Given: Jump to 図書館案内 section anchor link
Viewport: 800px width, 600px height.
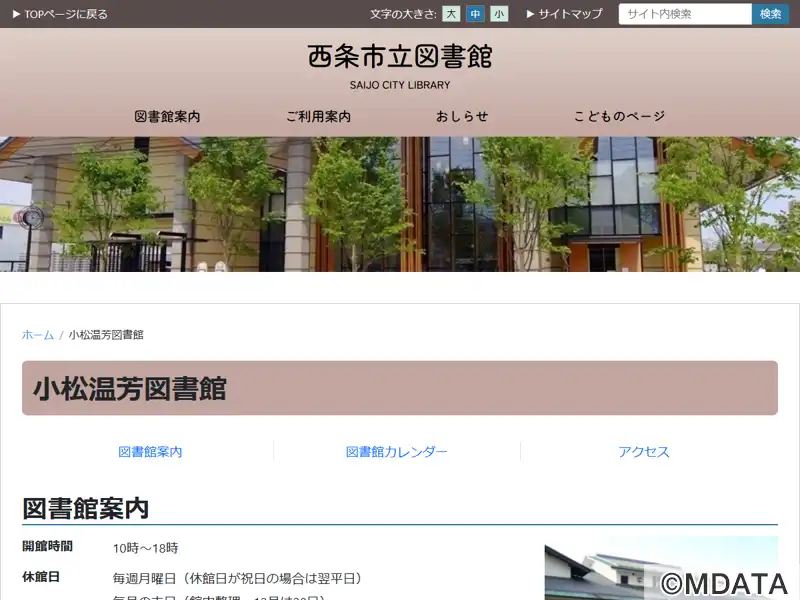Looking at the screenshot, I should pos(150,452).
